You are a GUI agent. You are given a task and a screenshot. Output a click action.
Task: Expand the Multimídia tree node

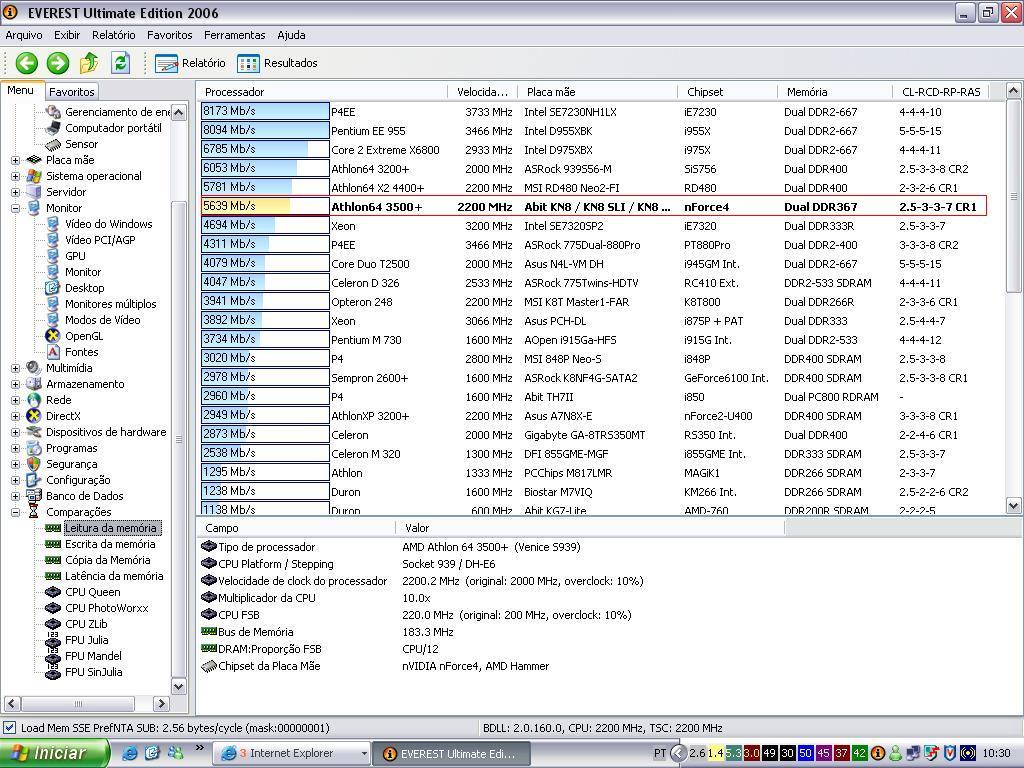pyautogui.click(x=15, y=368)
